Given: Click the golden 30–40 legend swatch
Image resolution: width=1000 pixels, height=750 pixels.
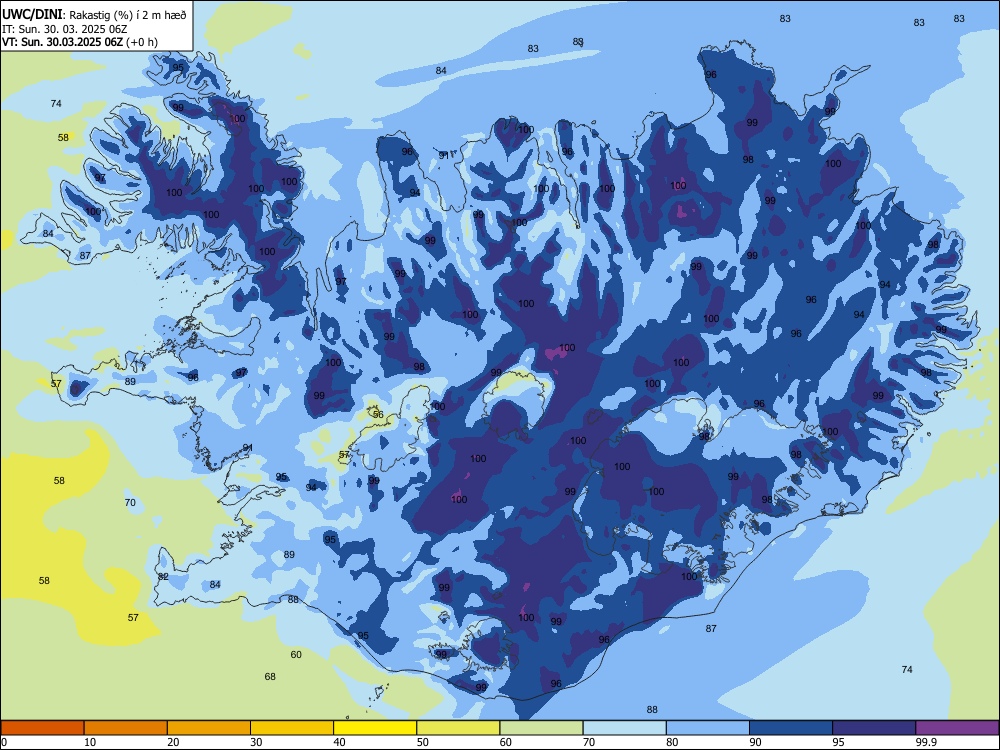Looking at the screenshot, I should 292,728.
